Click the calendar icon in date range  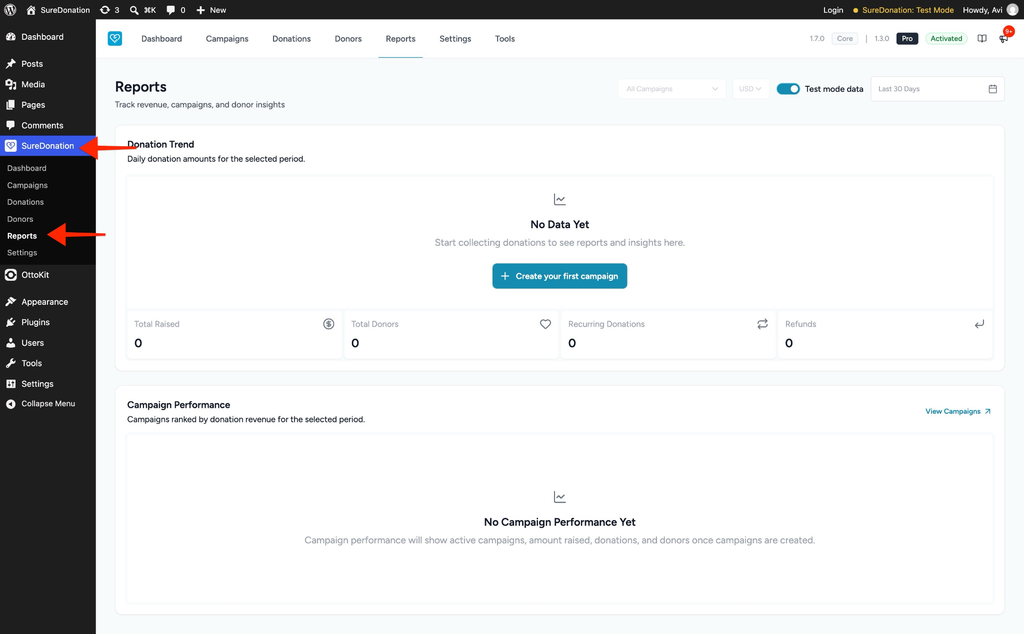pyautogui.click(x=993, y=89)
